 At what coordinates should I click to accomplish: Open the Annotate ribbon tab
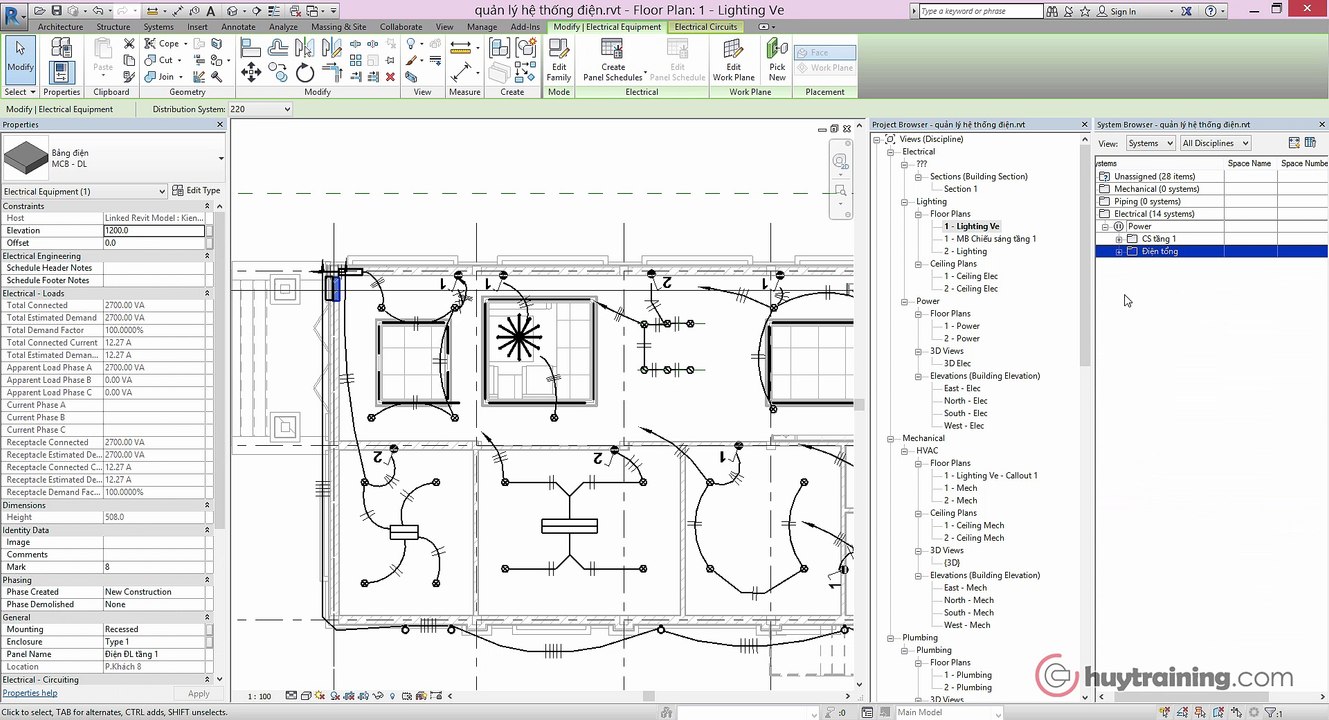pyautogui.click(x=238, y=27)
